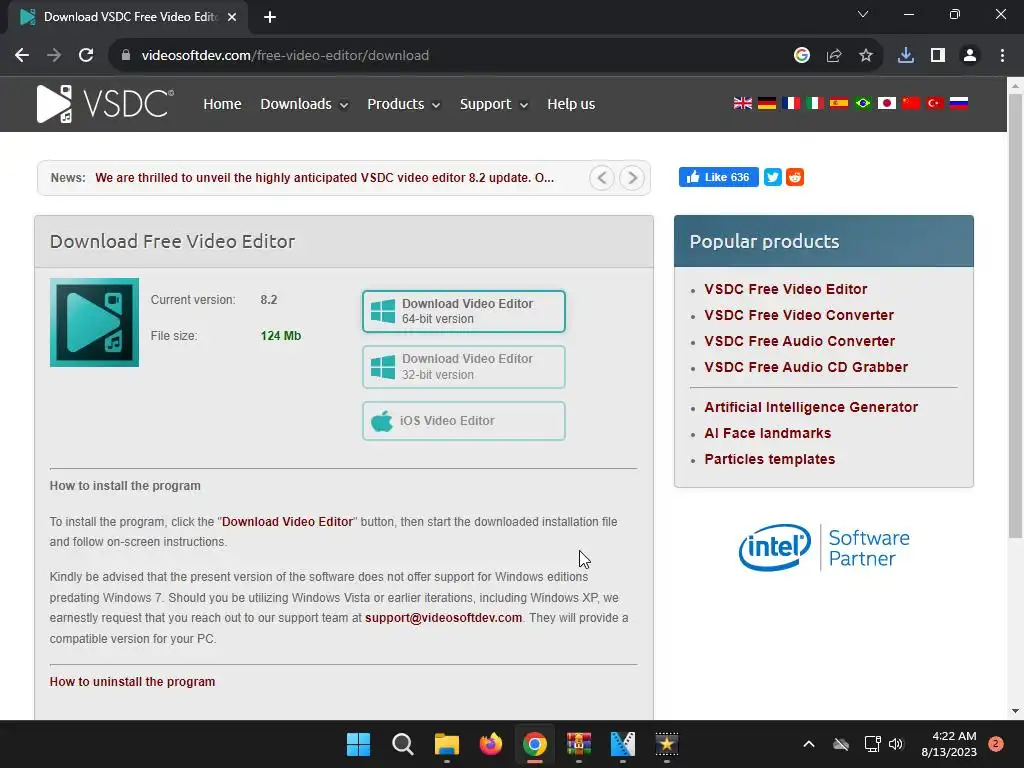Reload the current page

coord(86,56)
